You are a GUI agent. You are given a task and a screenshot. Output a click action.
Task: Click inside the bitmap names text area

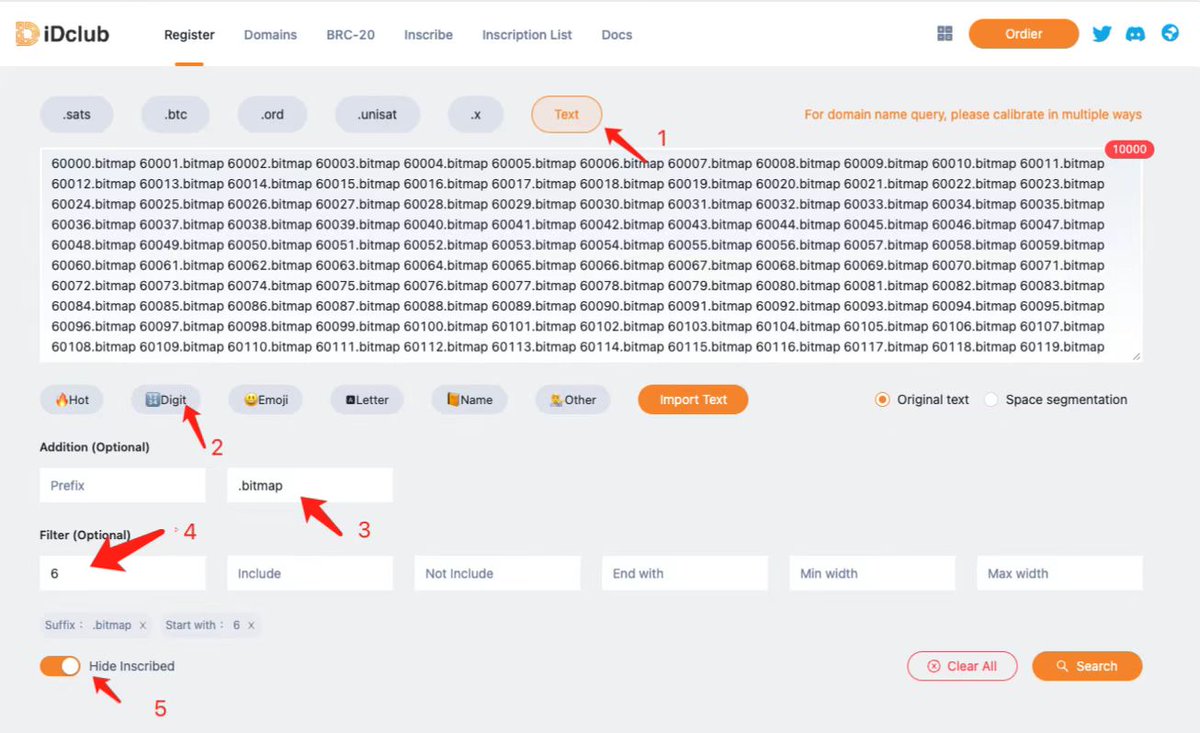(x=591, y=255)
